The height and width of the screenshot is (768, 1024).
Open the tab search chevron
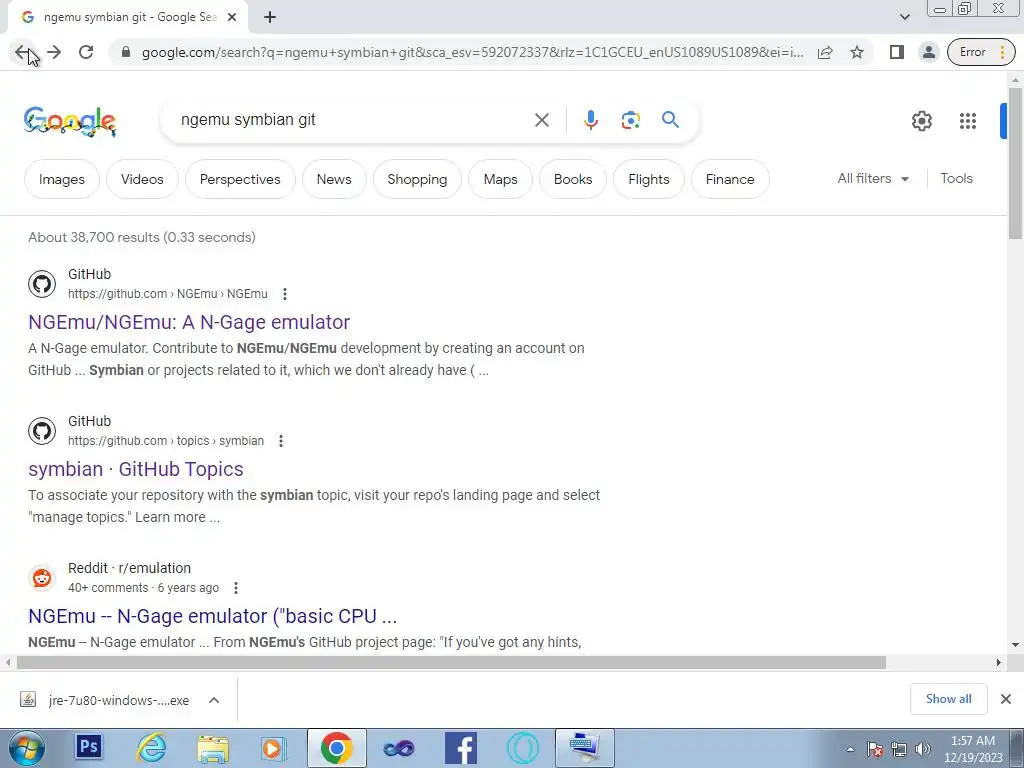[x=904, y=17]
